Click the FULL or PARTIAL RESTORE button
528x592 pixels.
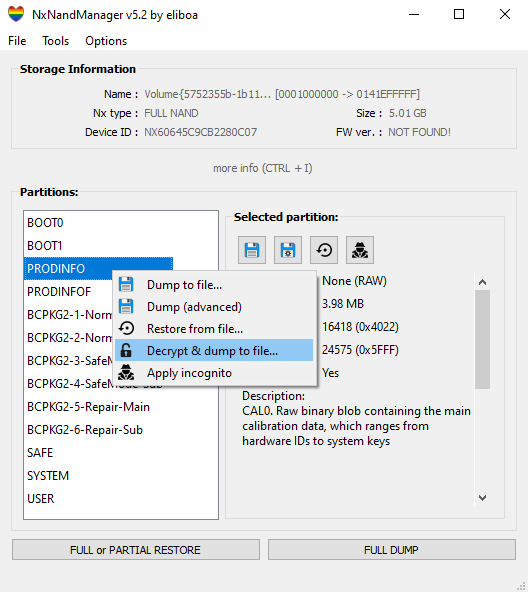pos(136,550)
